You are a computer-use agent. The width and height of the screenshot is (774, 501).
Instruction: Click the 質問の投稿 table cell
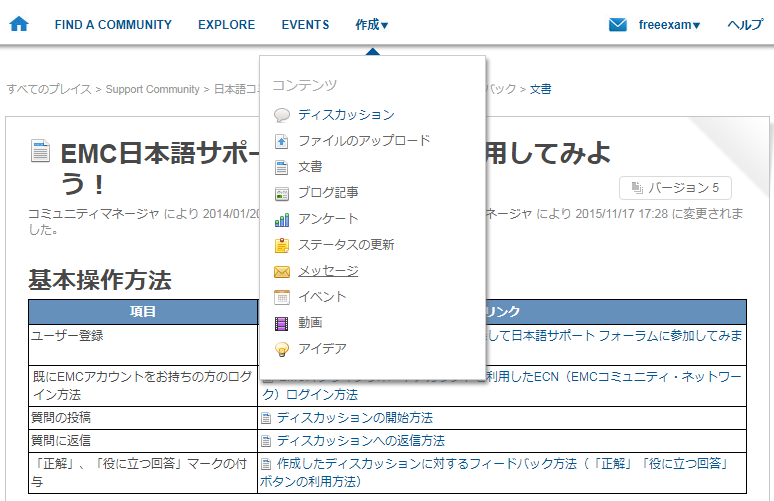(143, 418)
